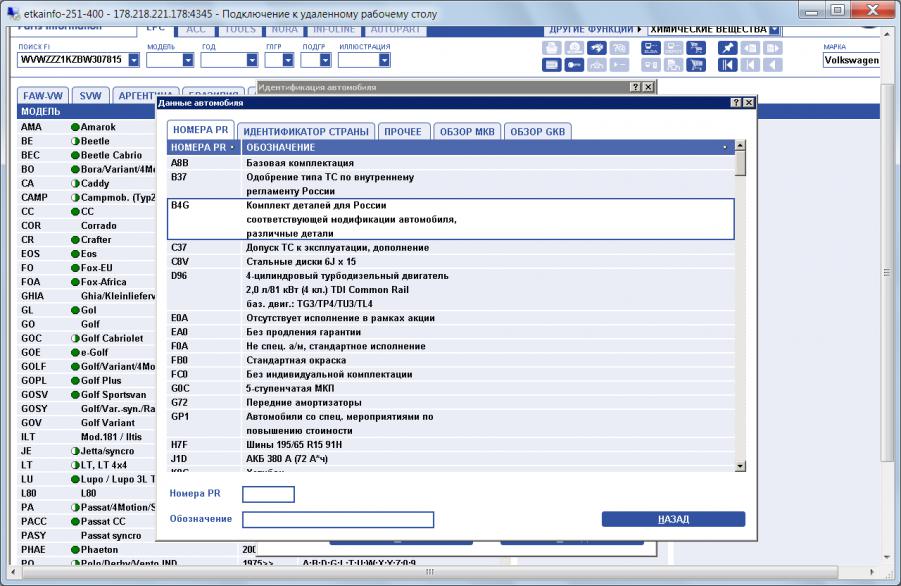Open the МОДЕЛЬ dropdown
Image resolution: width=901 pixels, height=586 pixels.
coord(188,60)
